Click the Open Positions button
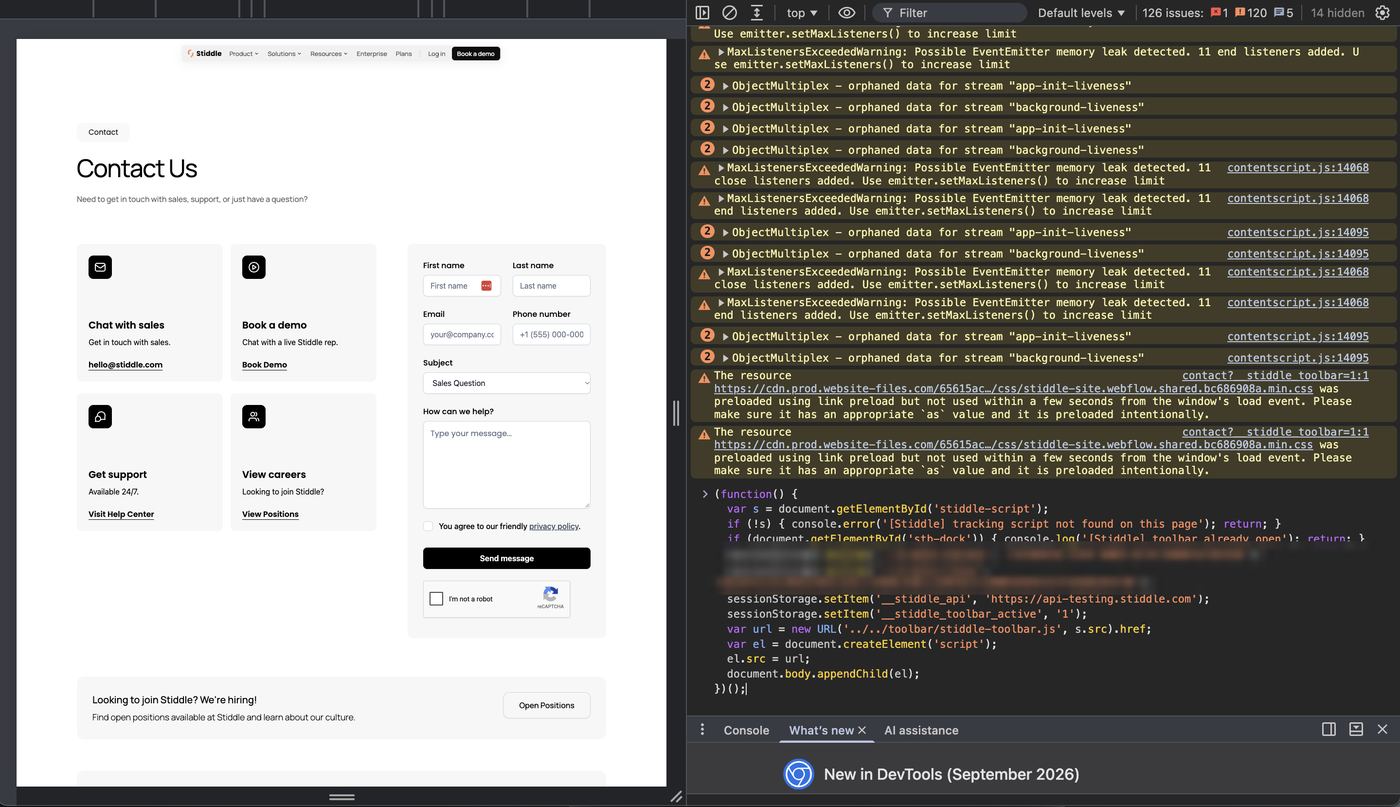Screen dimensions: 1400x807 546,705
